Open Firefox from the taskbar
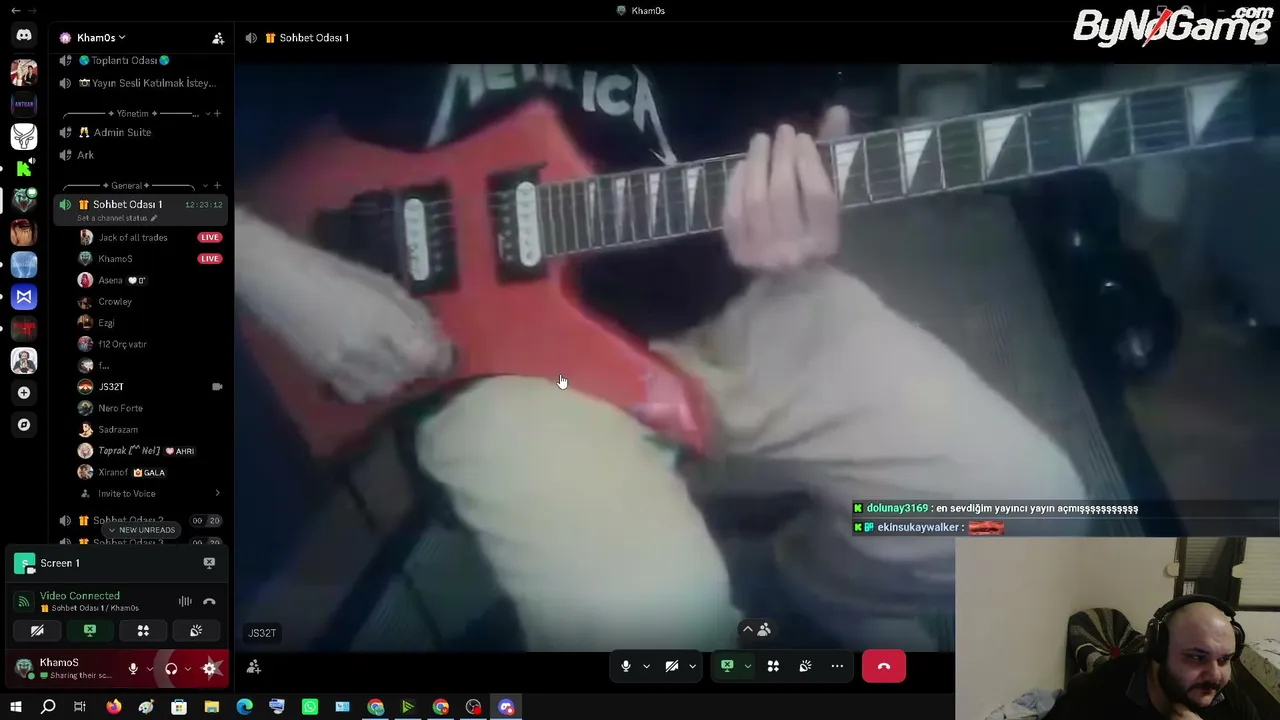Screen dimensions: 1280x720 pyautogui.click(x=113, y=707)
